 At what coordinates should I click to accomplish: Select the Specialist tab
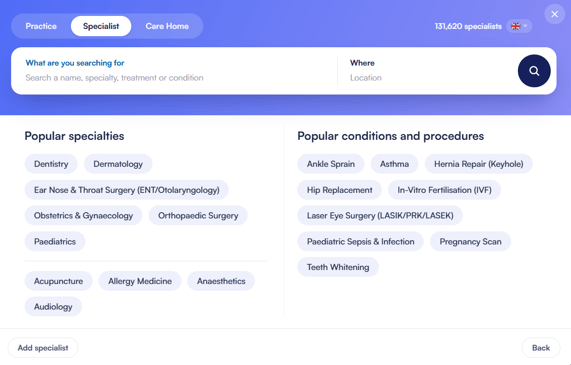pyautogui.click(x=101, y=26)
